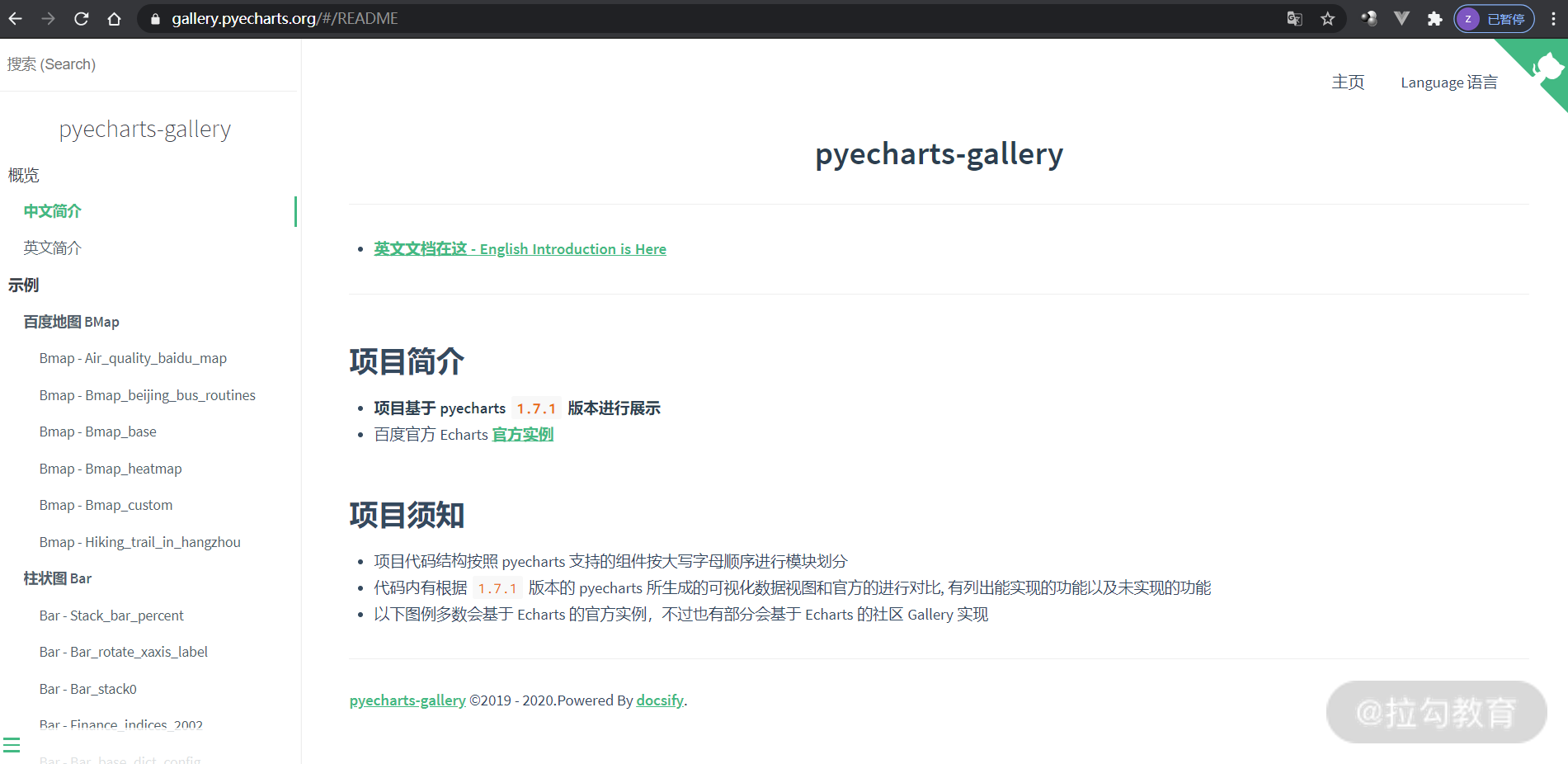Reload the current page
This screenshot has width=1568, height=764.
point(82,18)
